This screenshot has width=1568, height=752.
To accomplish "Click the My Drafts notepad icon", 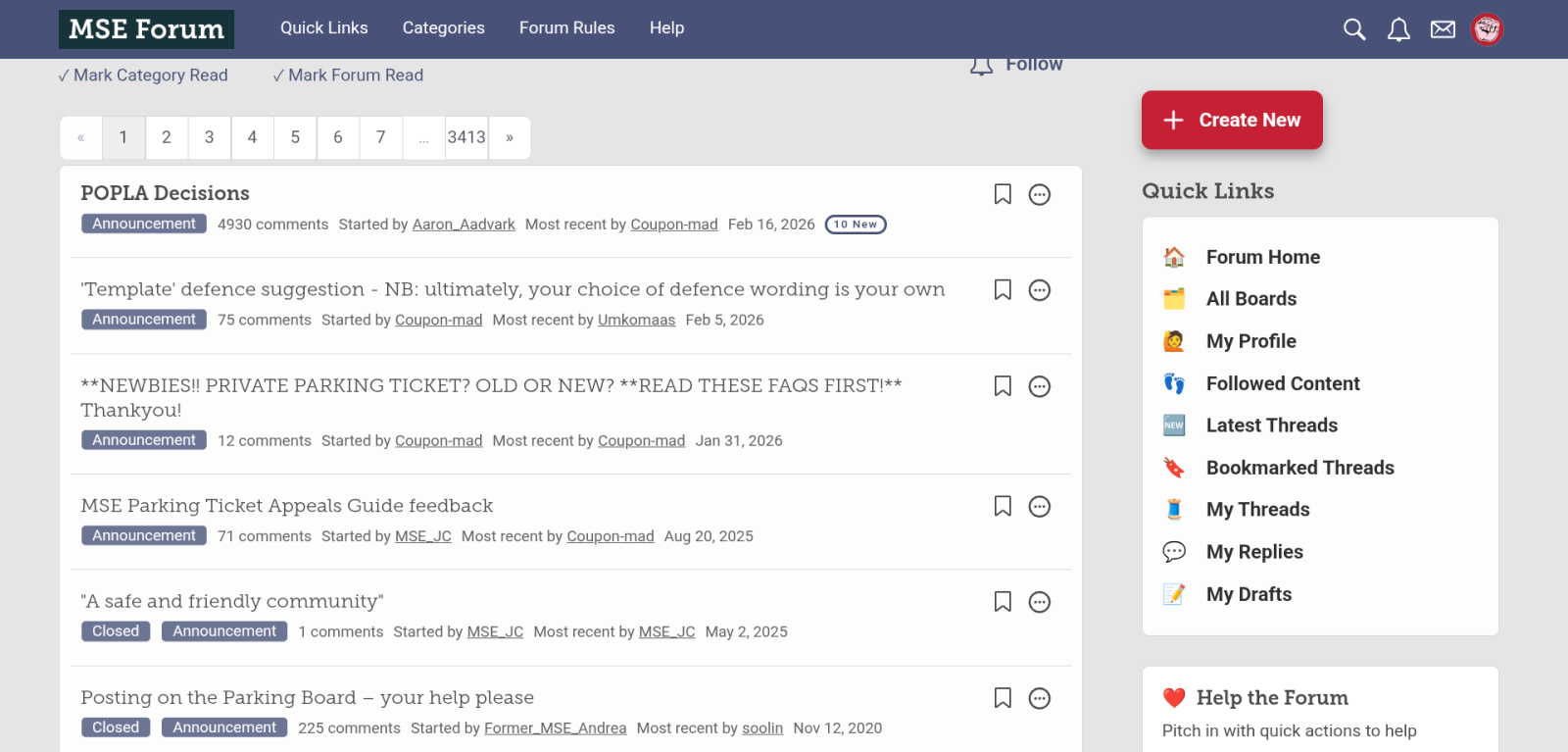I will [x=1174, y=594].
